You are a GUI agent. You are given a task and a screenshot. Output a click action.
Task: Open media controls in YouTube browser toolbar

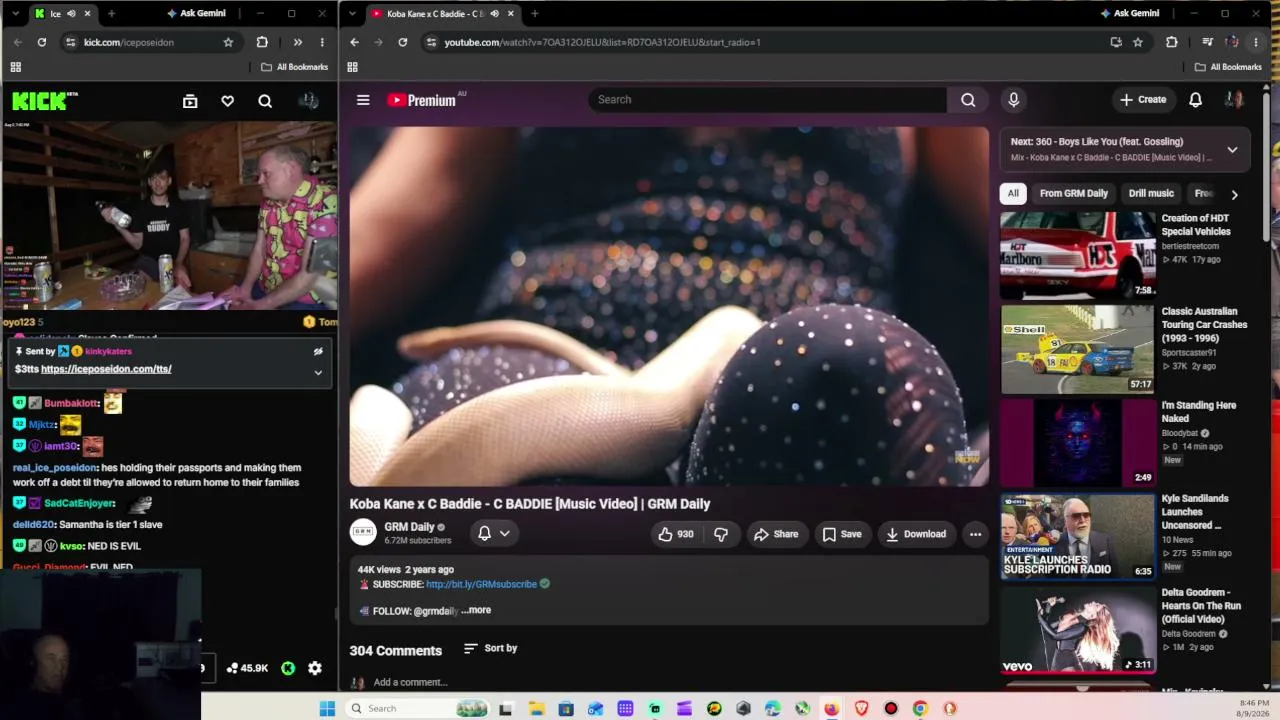point(1207,42)
